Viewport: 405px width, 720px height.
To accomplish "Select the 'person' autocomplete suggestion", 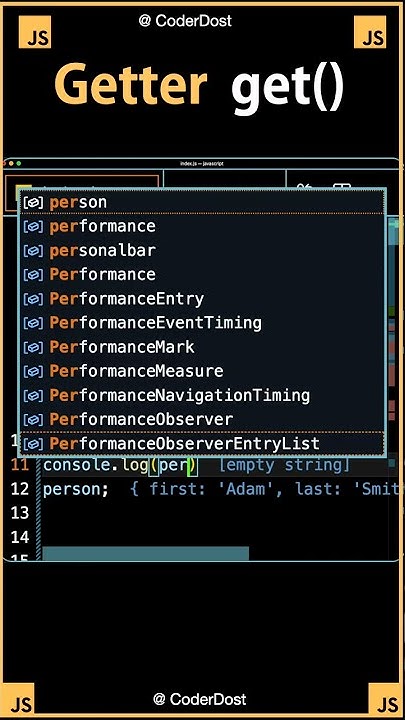I will [201, 202].
